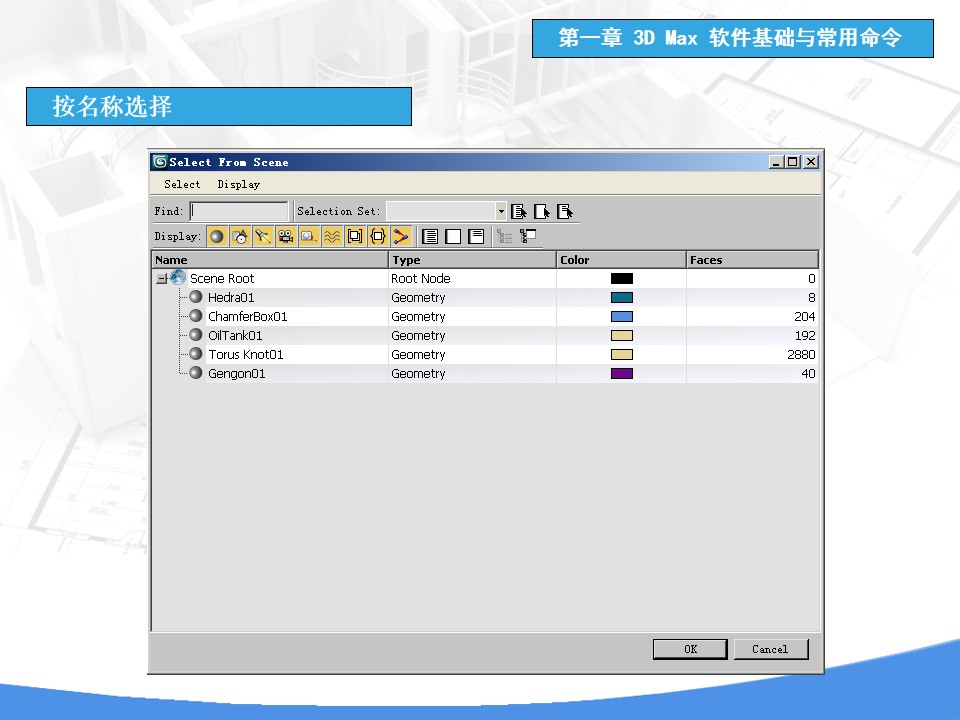Collapse the Scene Root tree node
The width and height of the screenshot is (960, 720).
pyautogui.click(x=162, y=279)
